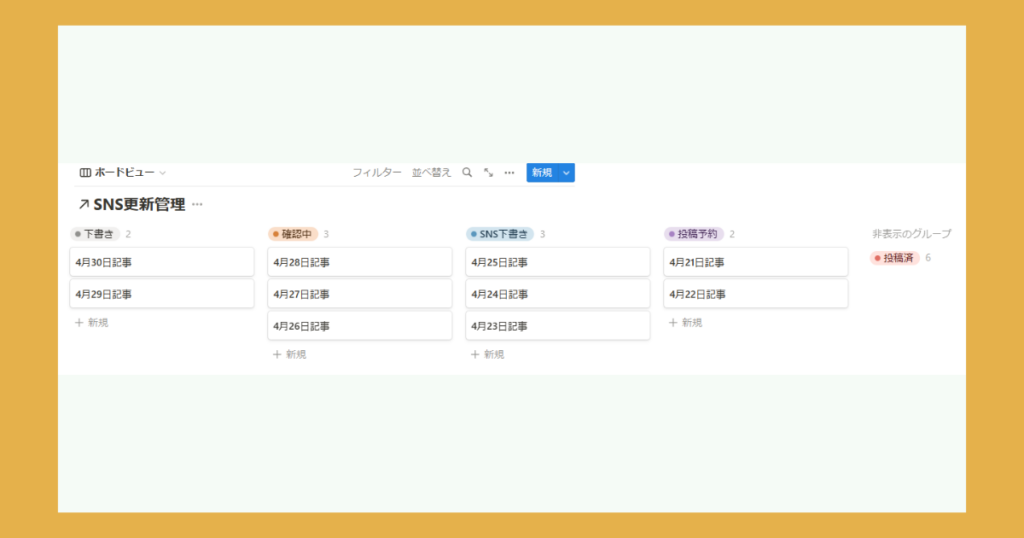This screenshot has width=1024, height=538.
Task: Add new card under SNS下書き column
Action: pos(488,354)
